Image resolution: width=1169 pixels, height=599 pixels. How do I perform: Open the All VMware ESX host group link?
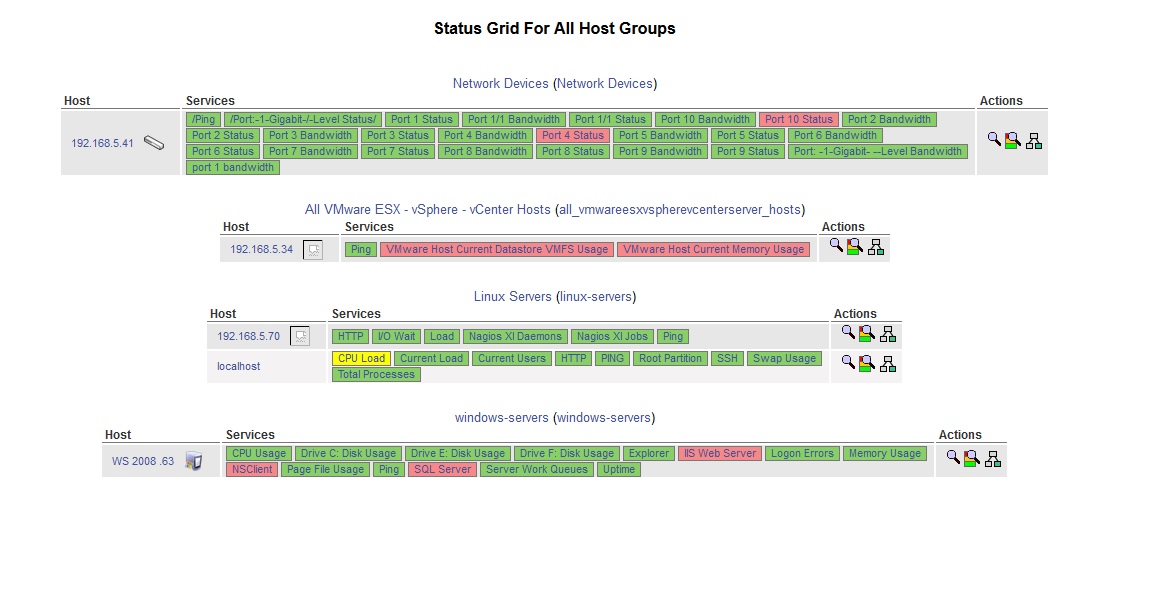click(427, 209)
